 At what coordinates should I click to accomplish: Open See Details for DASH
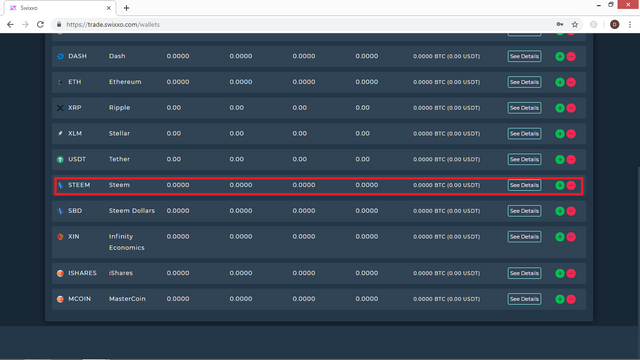pyautogui.click(x=524, y=56)
